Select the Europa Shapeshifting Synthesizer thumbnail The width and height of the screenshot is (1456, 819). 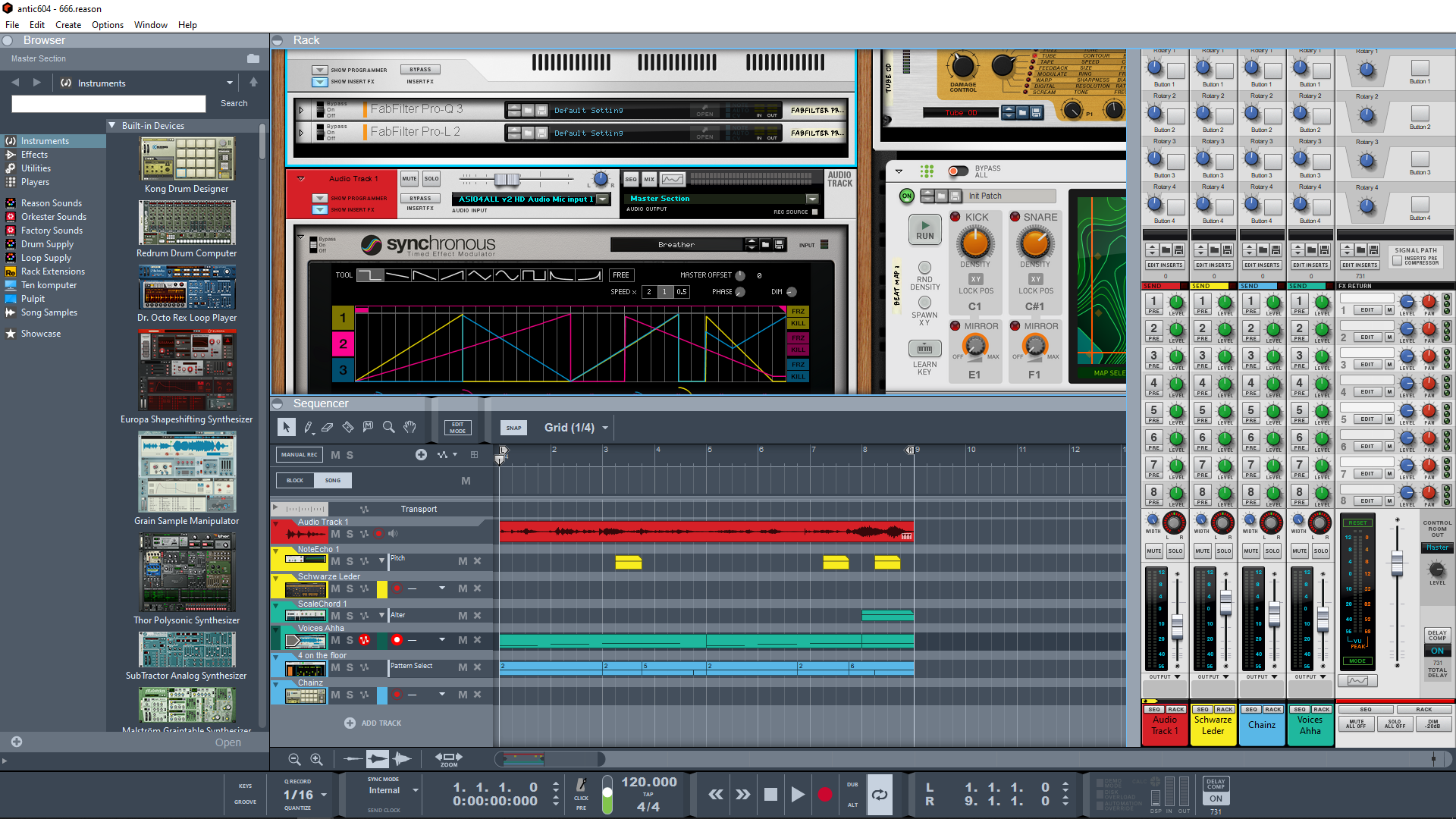(x=187, y=370)
